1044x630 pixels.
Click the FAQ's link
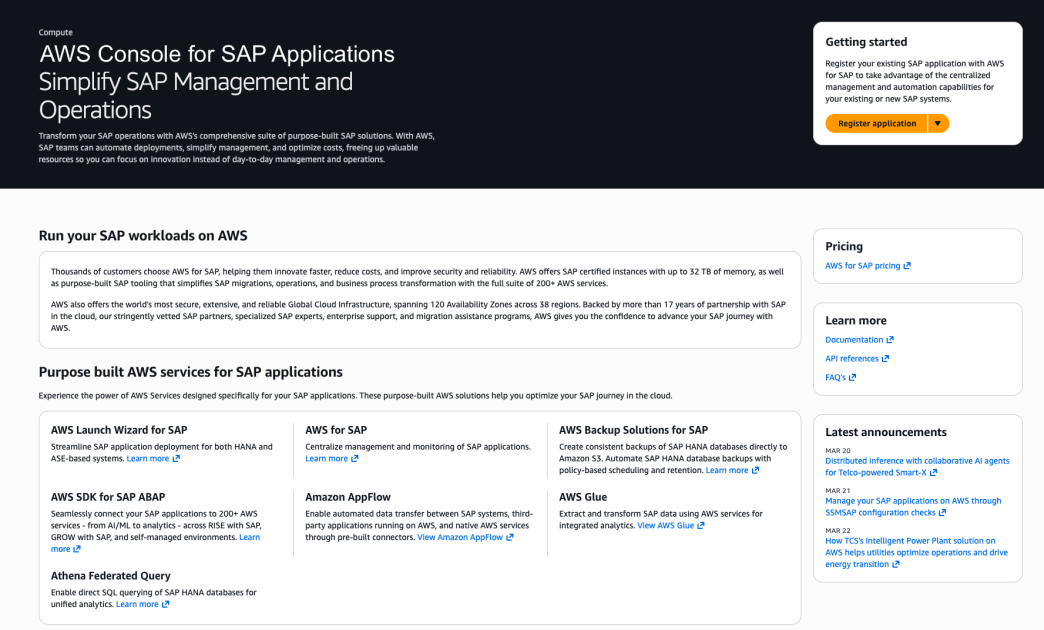[833, 377]
